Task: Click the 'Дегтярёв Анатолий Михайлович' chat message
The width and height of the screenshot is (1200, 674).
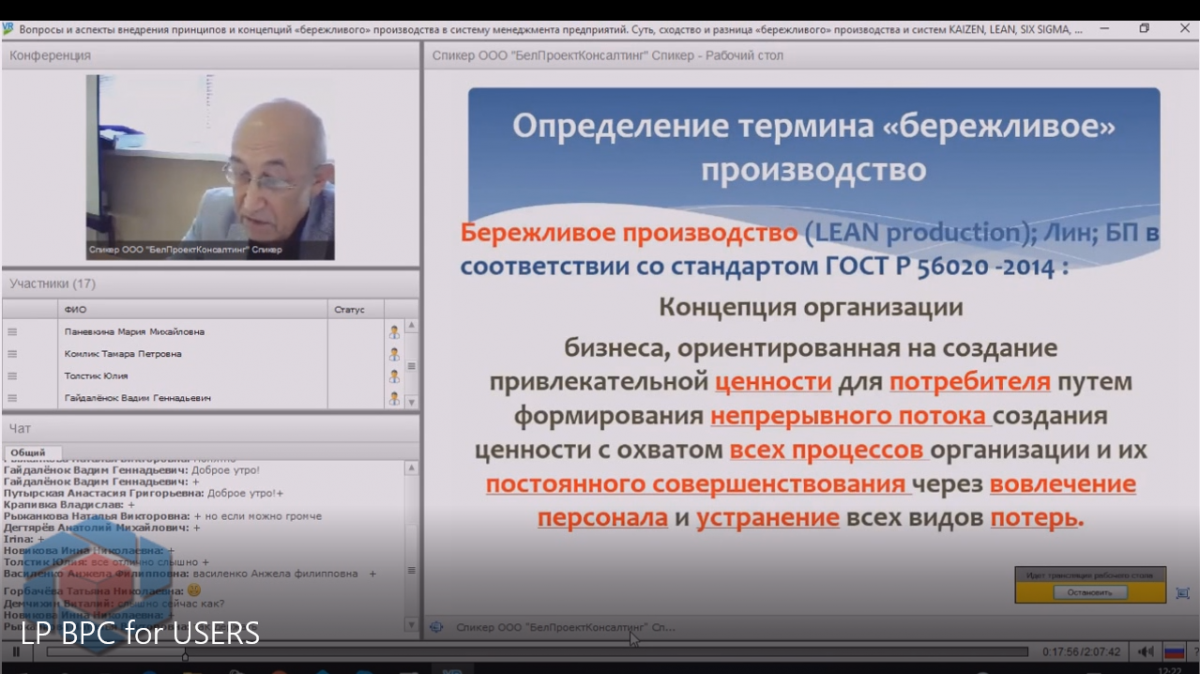Action: pyautogui.click(x=101, y=528)
